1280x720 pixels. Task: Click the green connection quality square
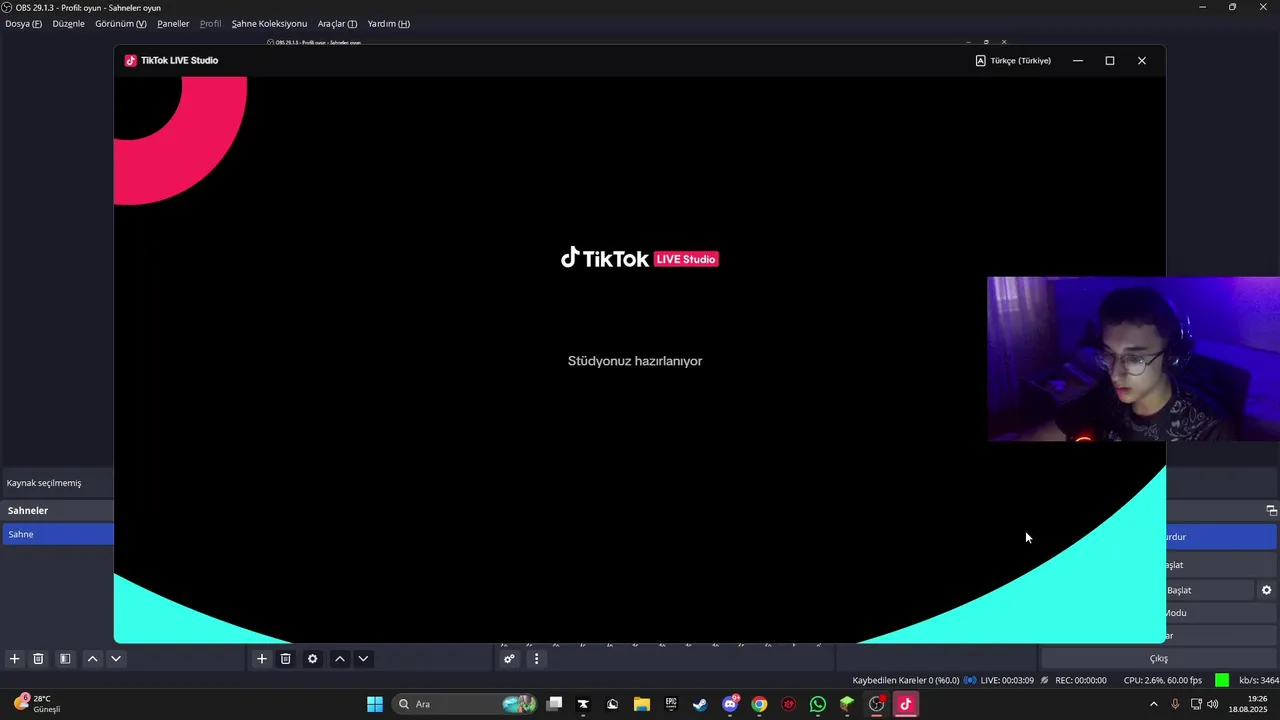pyautogui.click(x=1222, y=680)
